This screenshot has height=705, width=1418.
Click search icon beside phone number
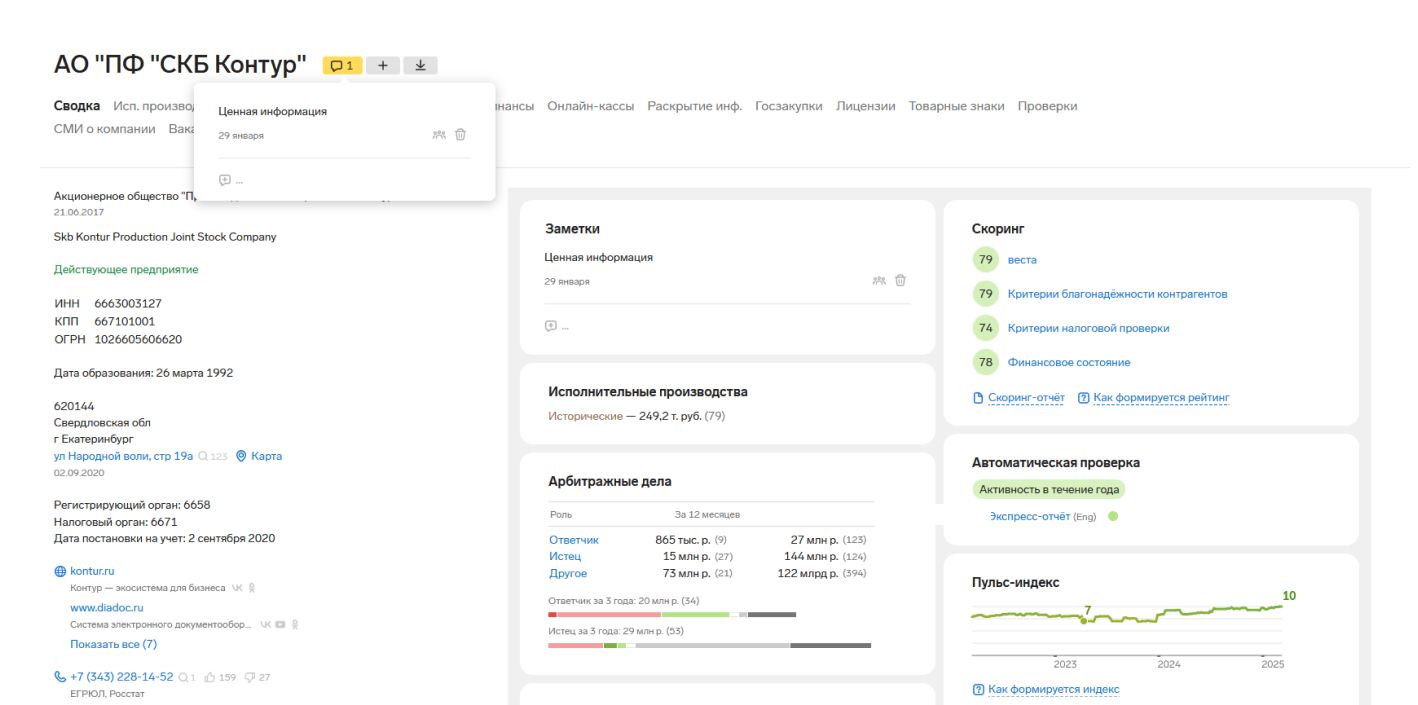[x=183, y=677]
